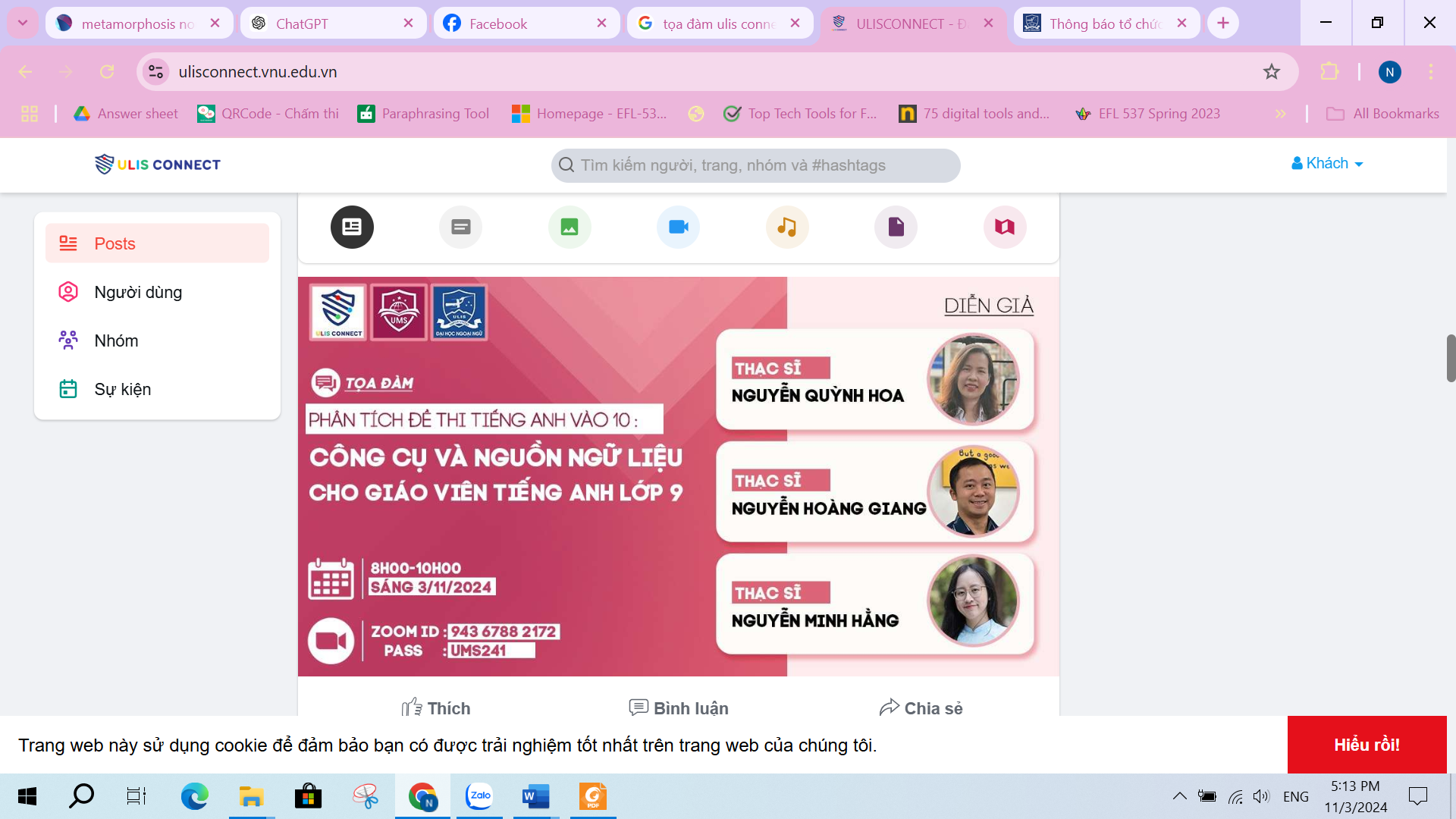Comment on post with Bình luận
The width and height of the screenshot is (1456, 819).
click(x=679, y=708)
